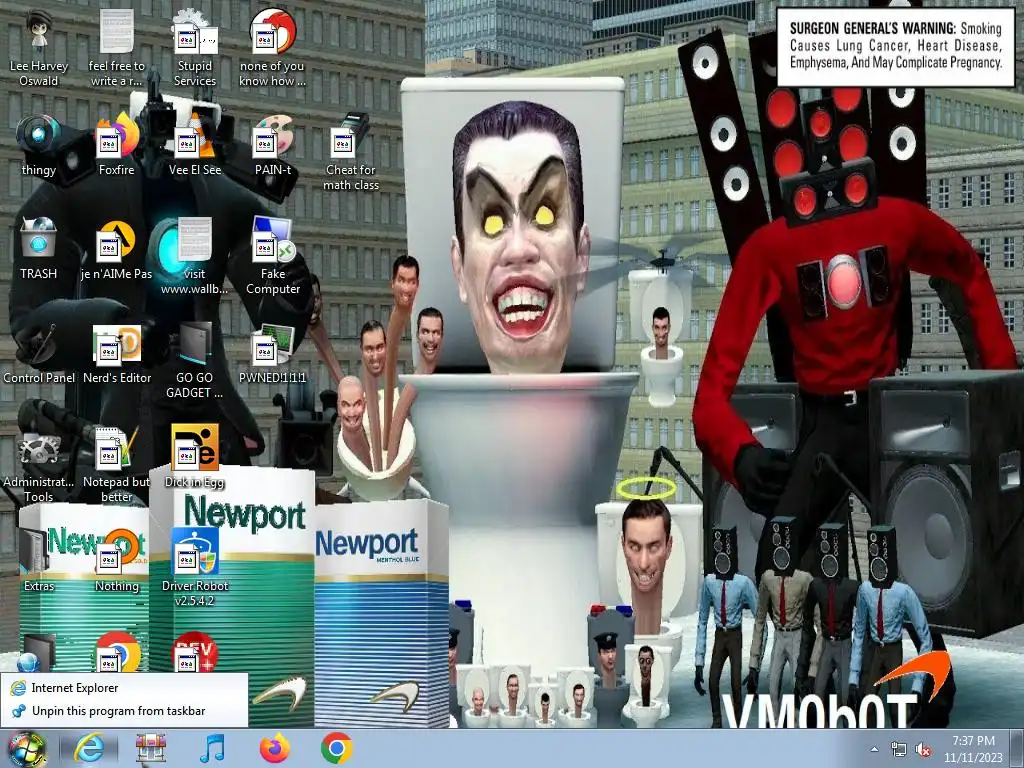
Task: Click the Show desktop strip beside the clock
Action: point(1019,749)
